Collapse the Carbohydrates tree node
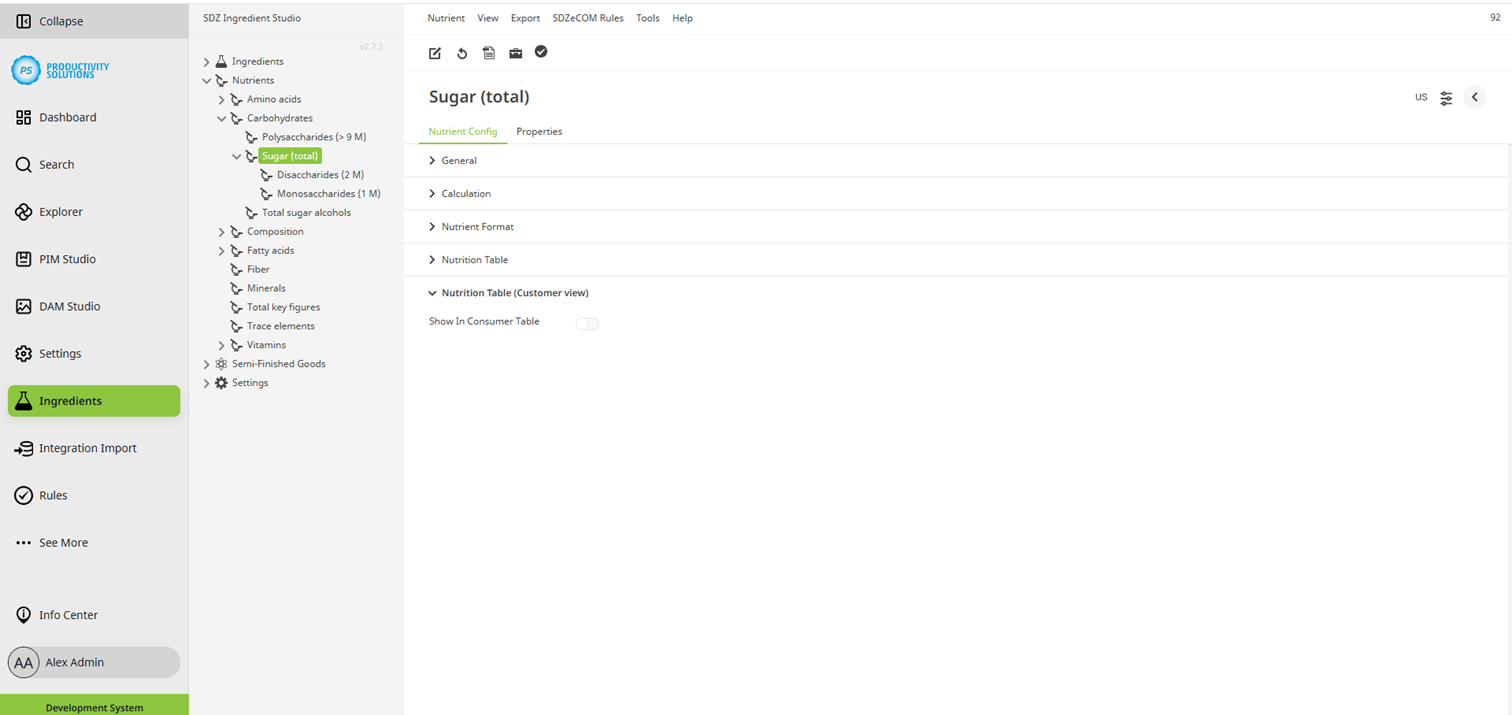The width and height of the screenshot is (1512, 715). click(x=222, y=118)
